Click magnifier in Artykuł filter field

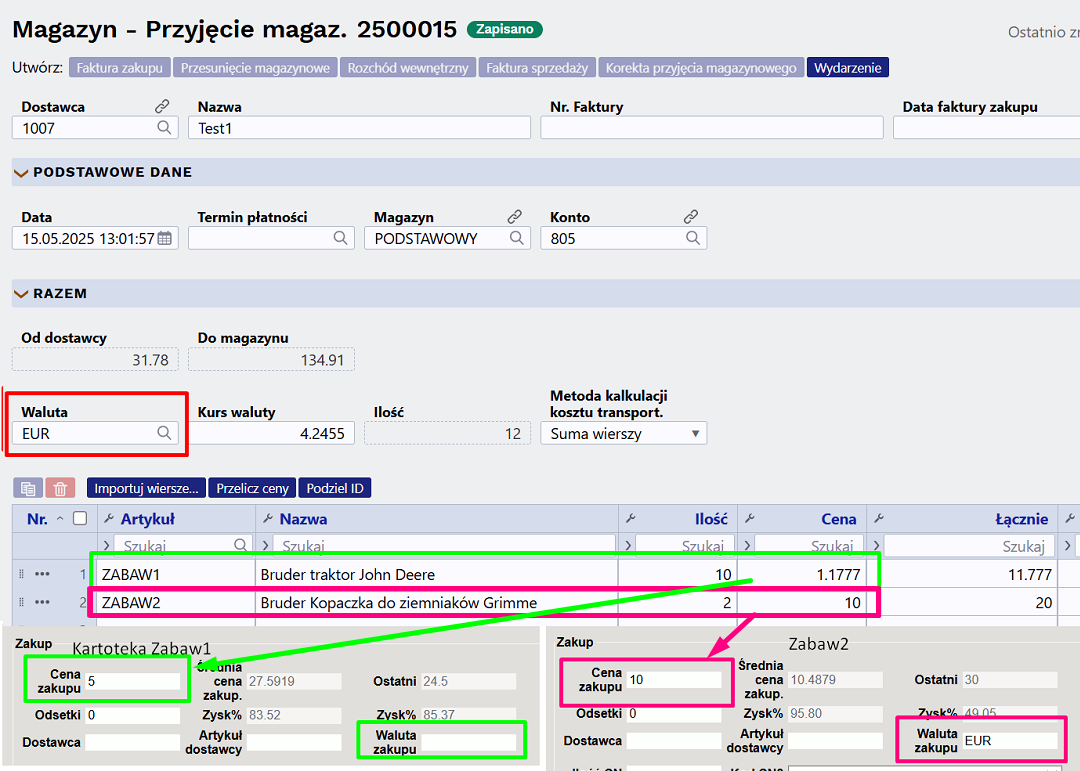[x=240, y=545]
